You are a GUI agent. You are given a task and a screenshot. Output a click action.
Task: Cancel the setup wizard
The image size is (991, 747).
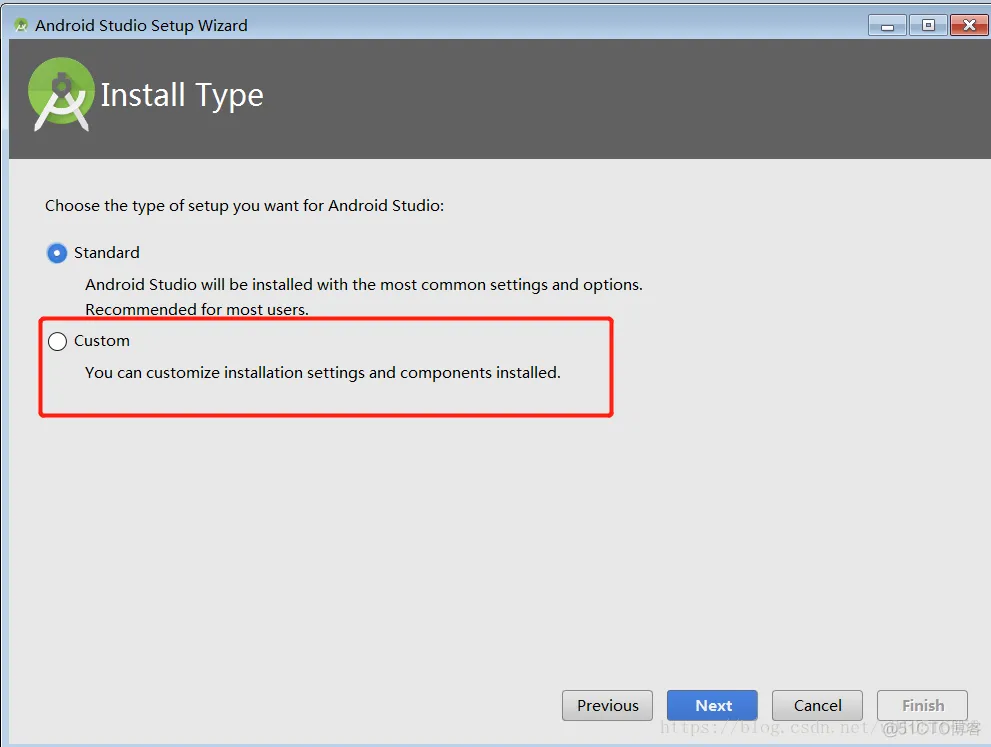coord(817,705)
